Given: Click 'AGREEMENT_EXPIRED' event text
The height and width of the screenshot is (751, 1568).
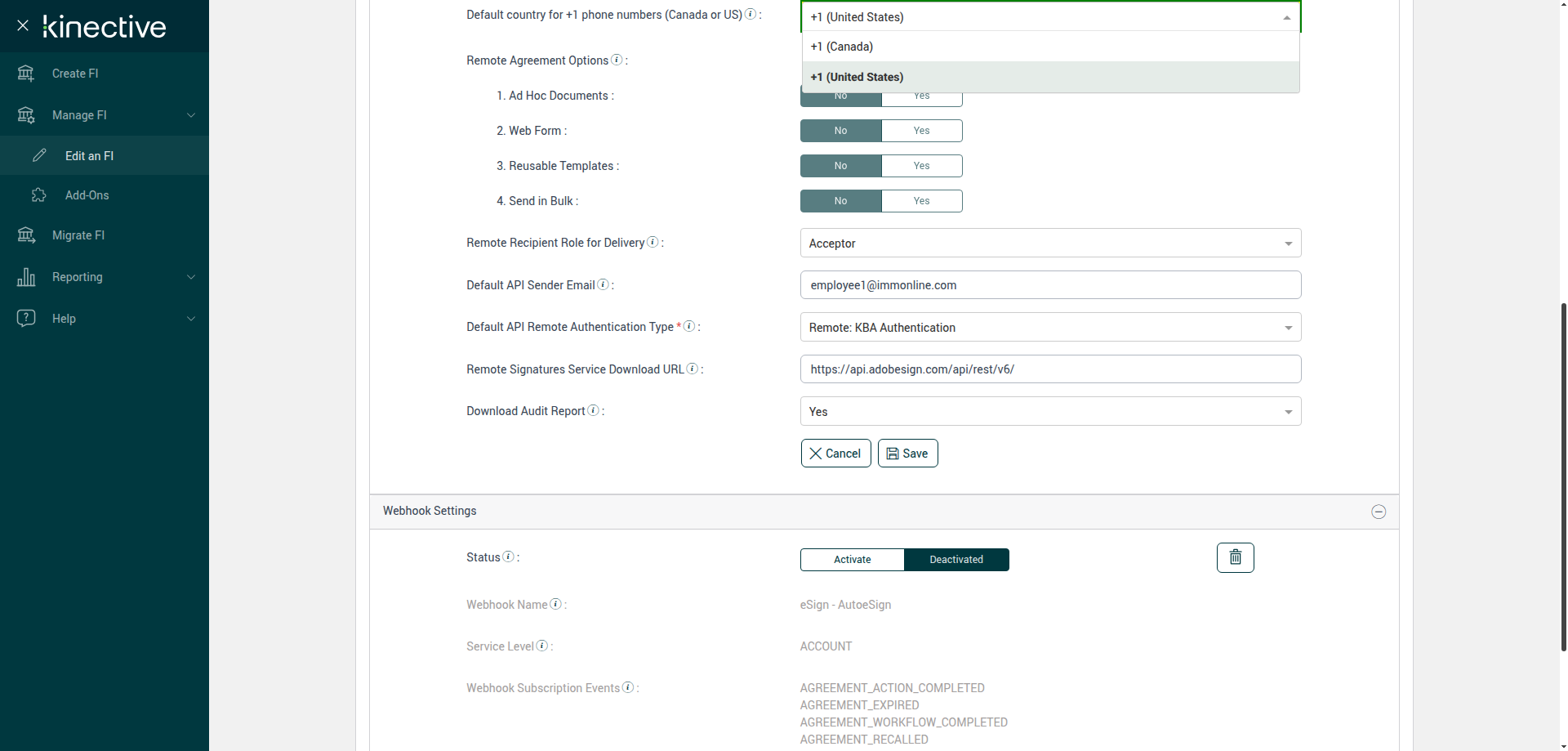Looking at the screenshot, I should pos(859,705).
